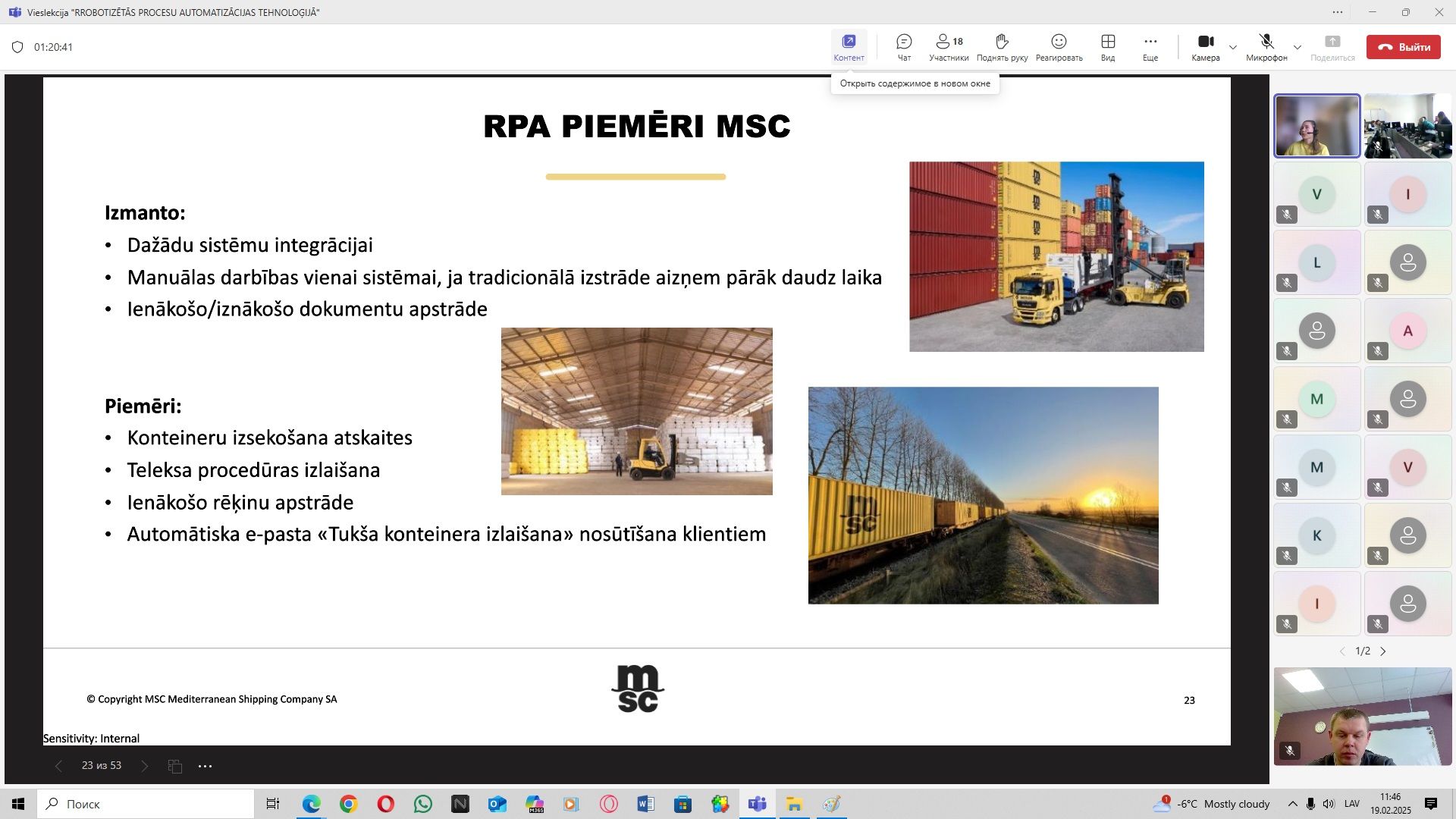The width and height of the screenshot is (1456, 819).
Task: Click the Поделиться share button
Action: [x=1332, y=47]
